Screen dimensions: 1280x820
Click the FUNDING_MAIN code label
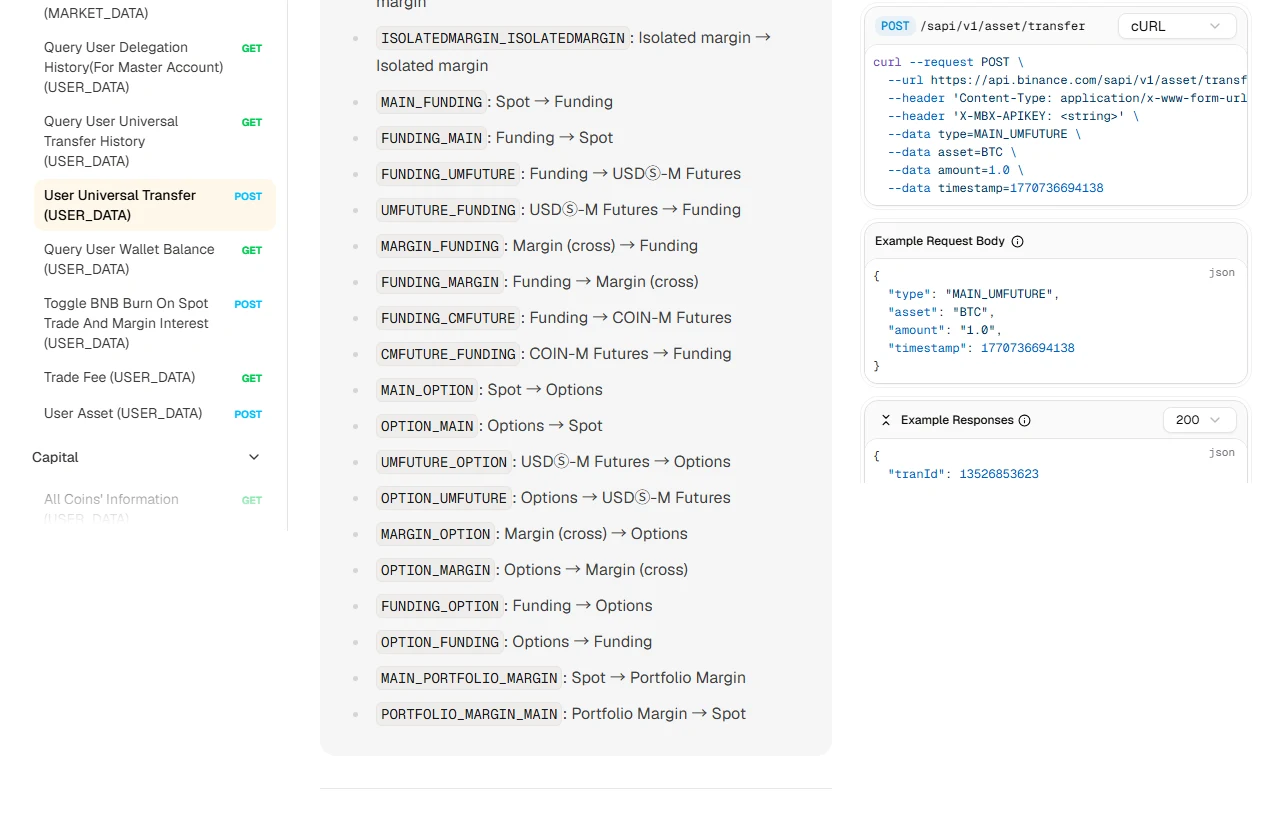tap(431, 138)
